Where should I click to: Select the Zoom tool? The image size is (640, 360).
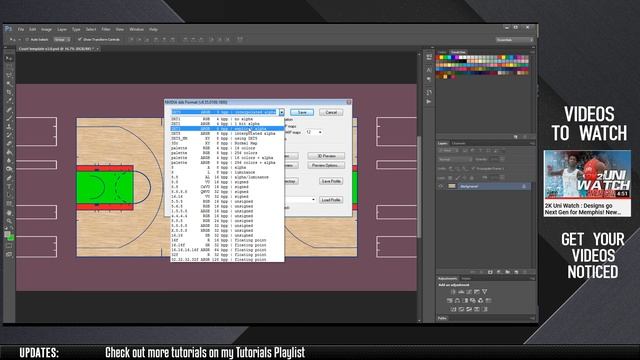pyautogui.click(x=9, y=221)
